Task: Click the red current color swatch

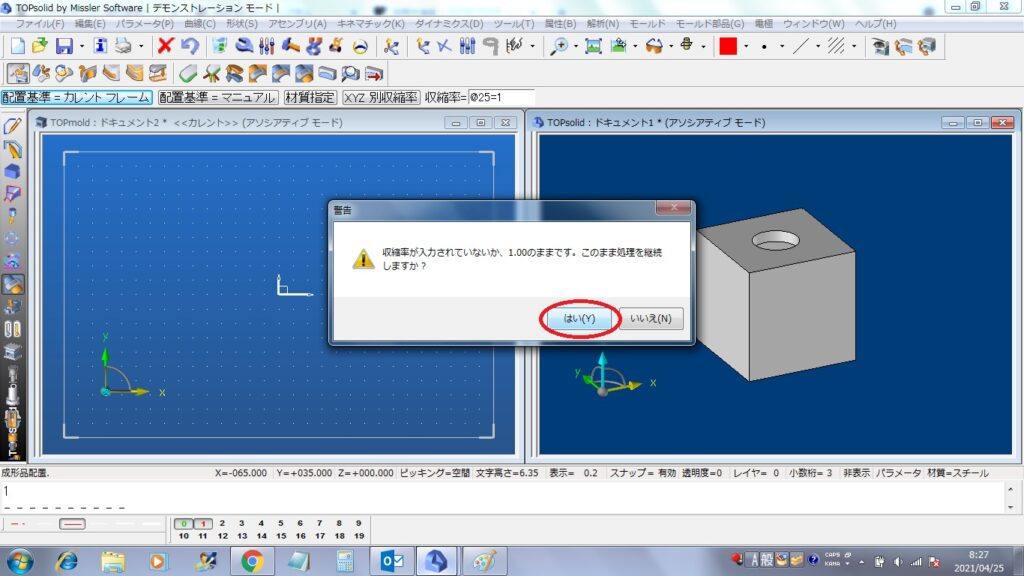Action: coord(728,46)
